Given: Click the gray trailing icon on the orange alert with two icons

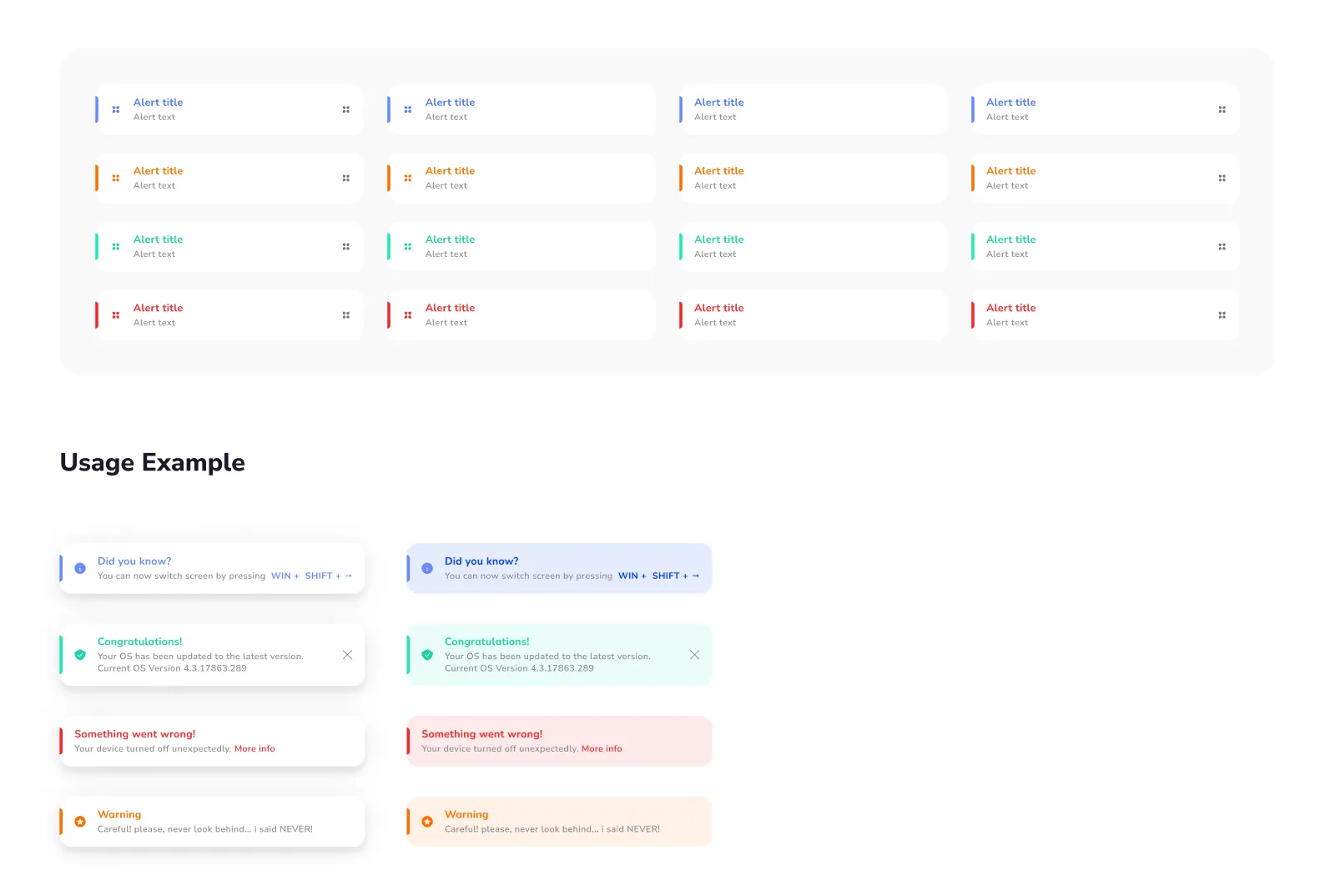Looking at the screenshot, I should [346, 178].
